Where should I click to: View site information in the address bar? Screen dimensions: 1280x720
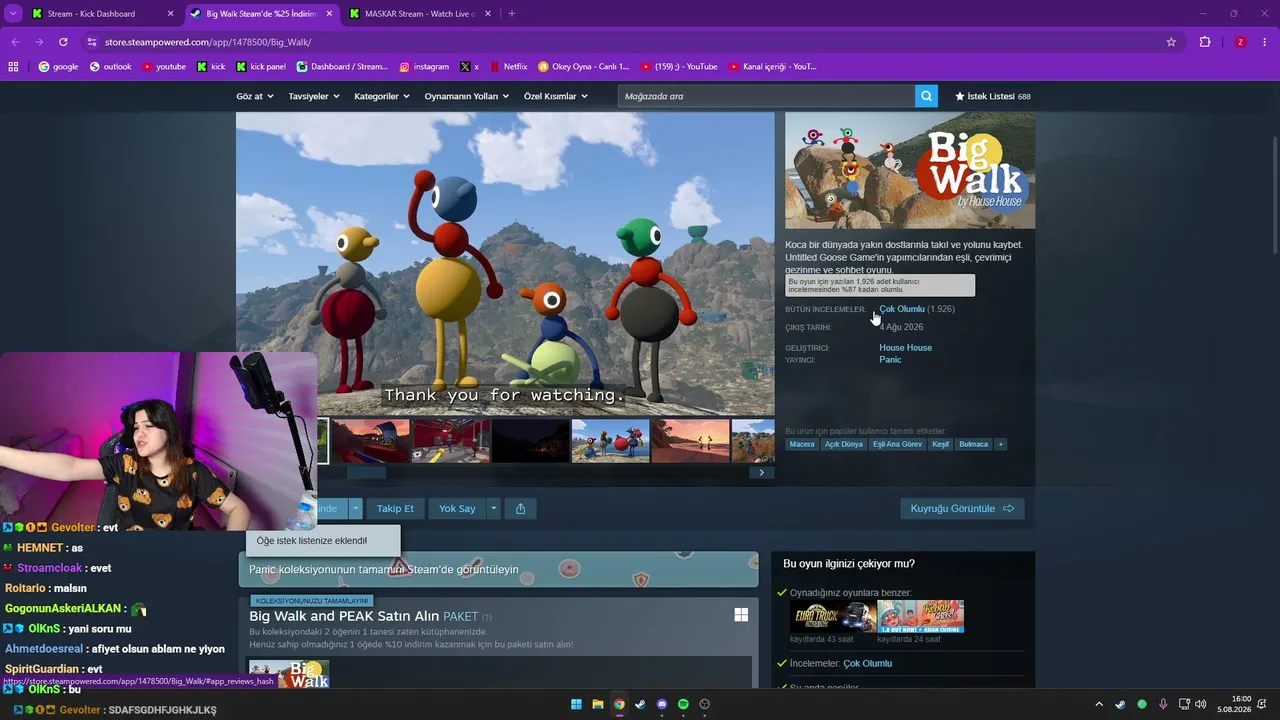coord(92,42)
